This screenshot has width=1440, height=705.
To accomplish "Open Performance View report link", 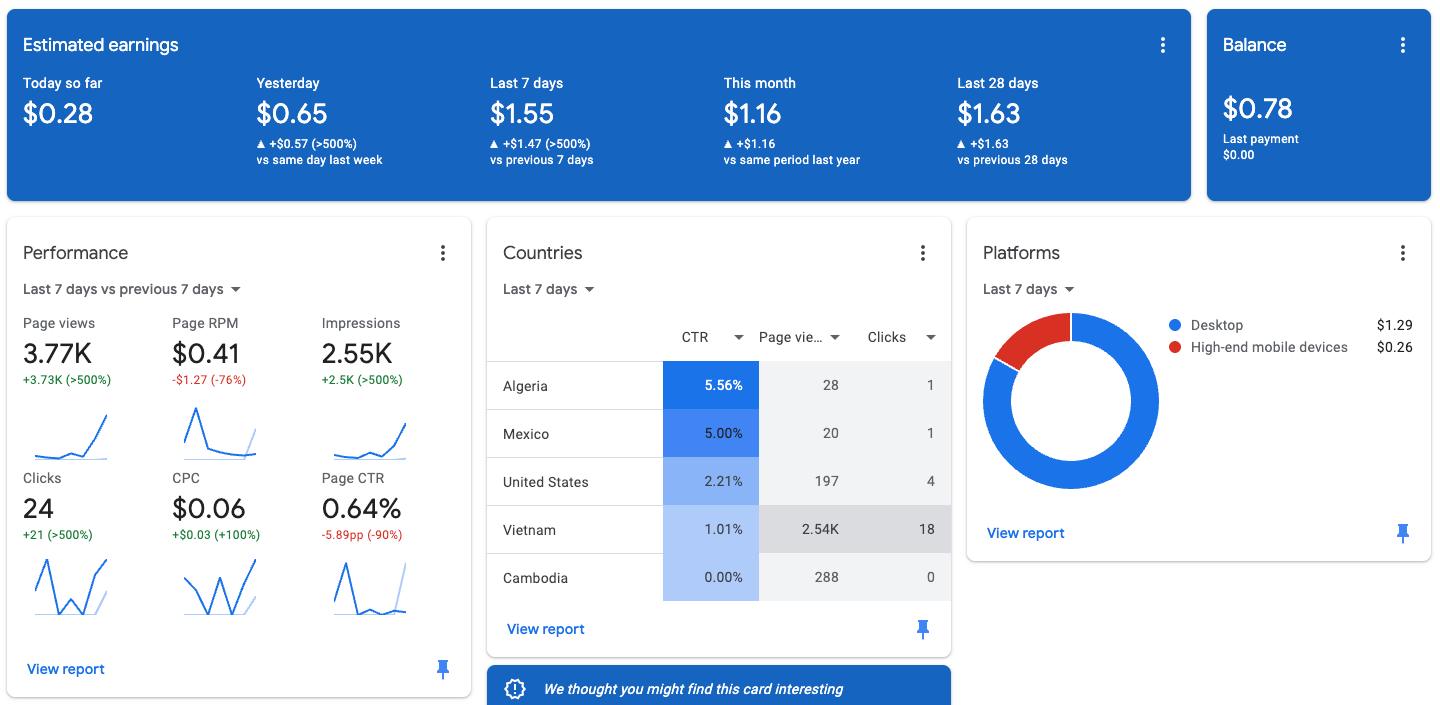I will [66, 669].
